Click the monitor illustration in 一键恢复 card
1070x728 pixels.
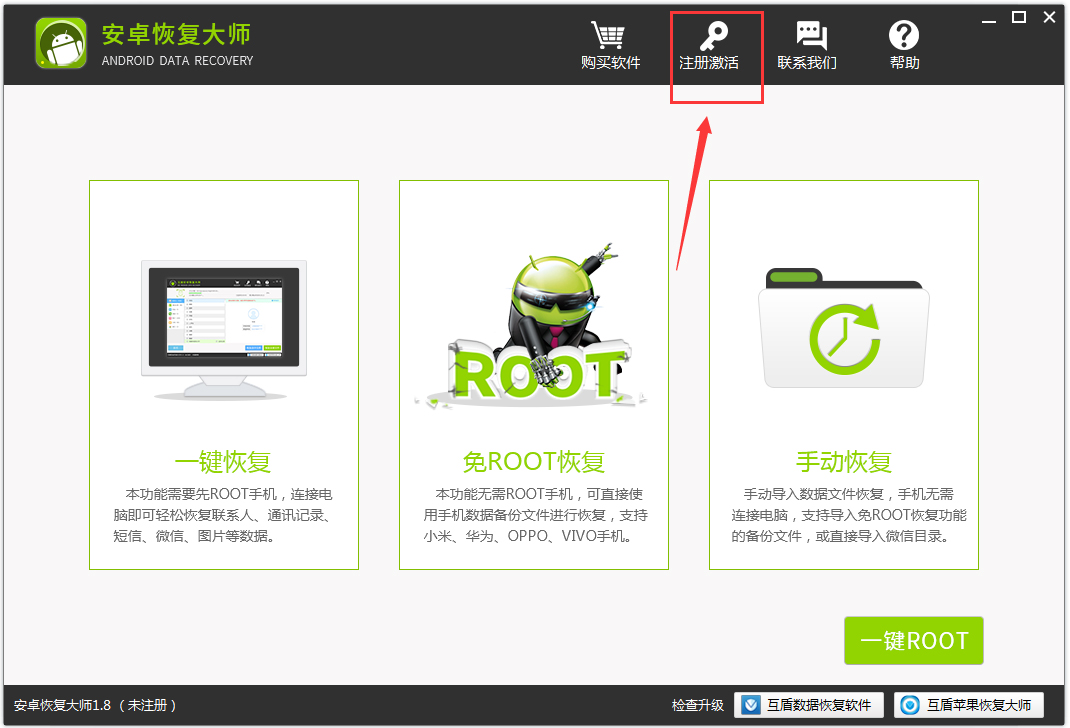point(223,317)
